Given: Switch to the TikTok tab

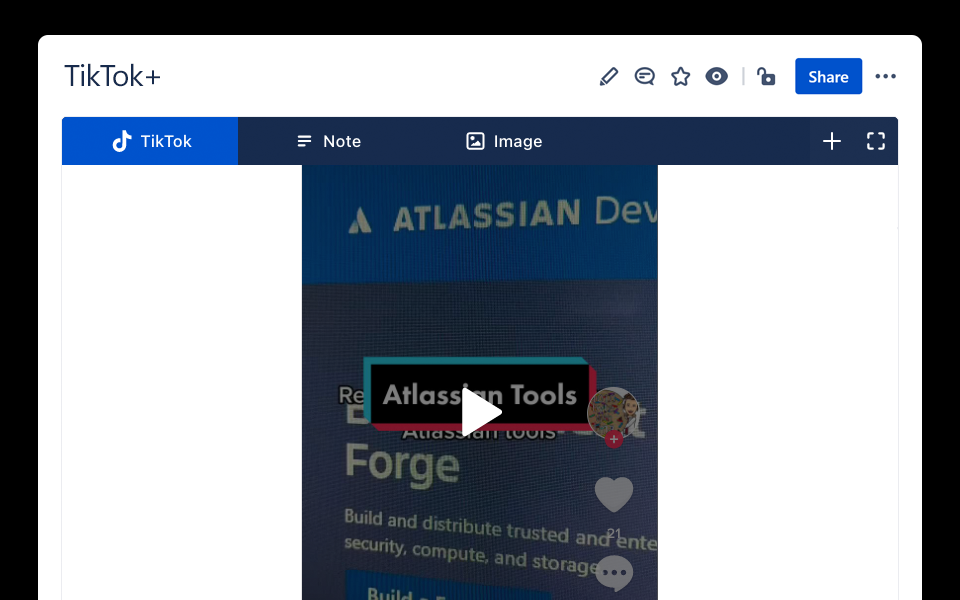Looking at the screenshot, I should (x=150, y=141).
